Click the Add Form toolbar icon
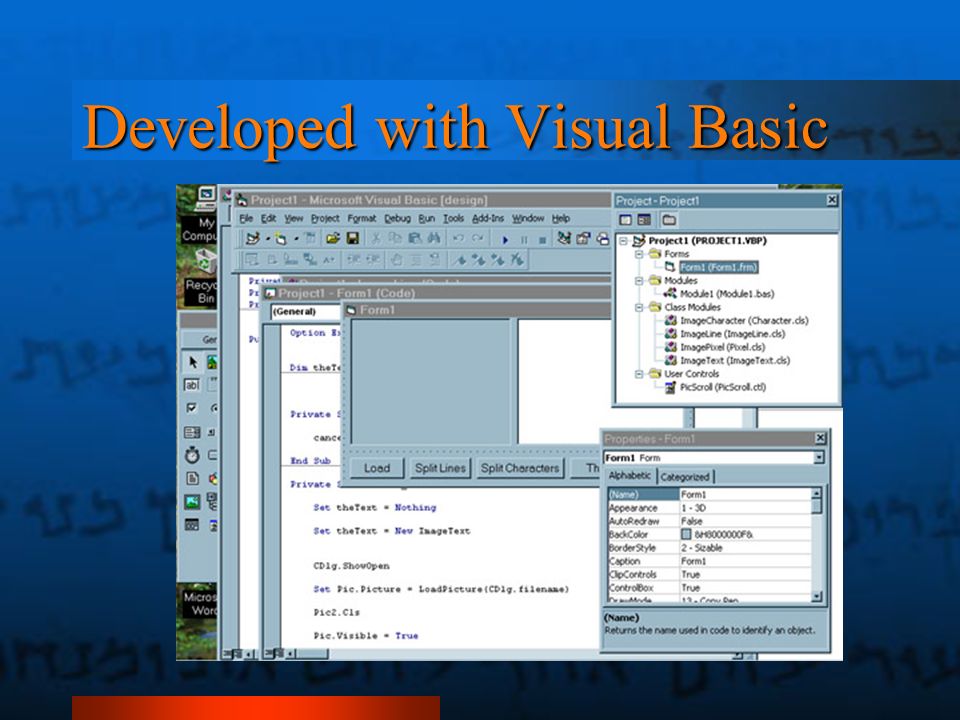The image size is (960, 720). coord(280,238)
